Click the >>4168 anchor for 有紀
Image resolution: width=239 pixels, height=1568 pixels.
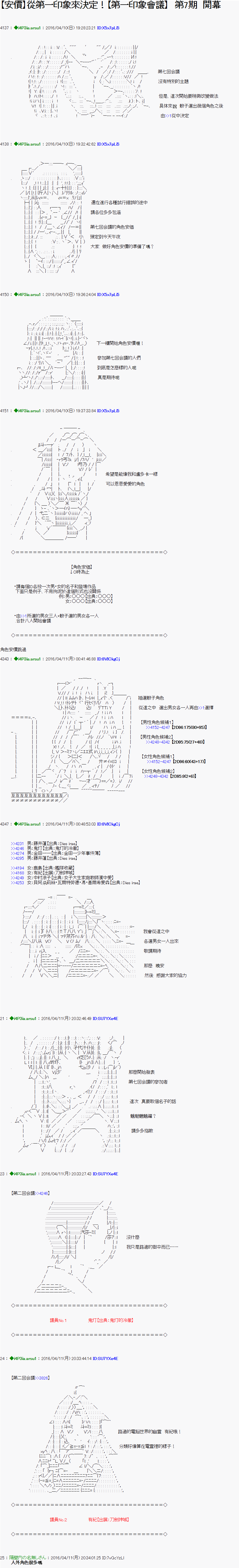[18, 873]
